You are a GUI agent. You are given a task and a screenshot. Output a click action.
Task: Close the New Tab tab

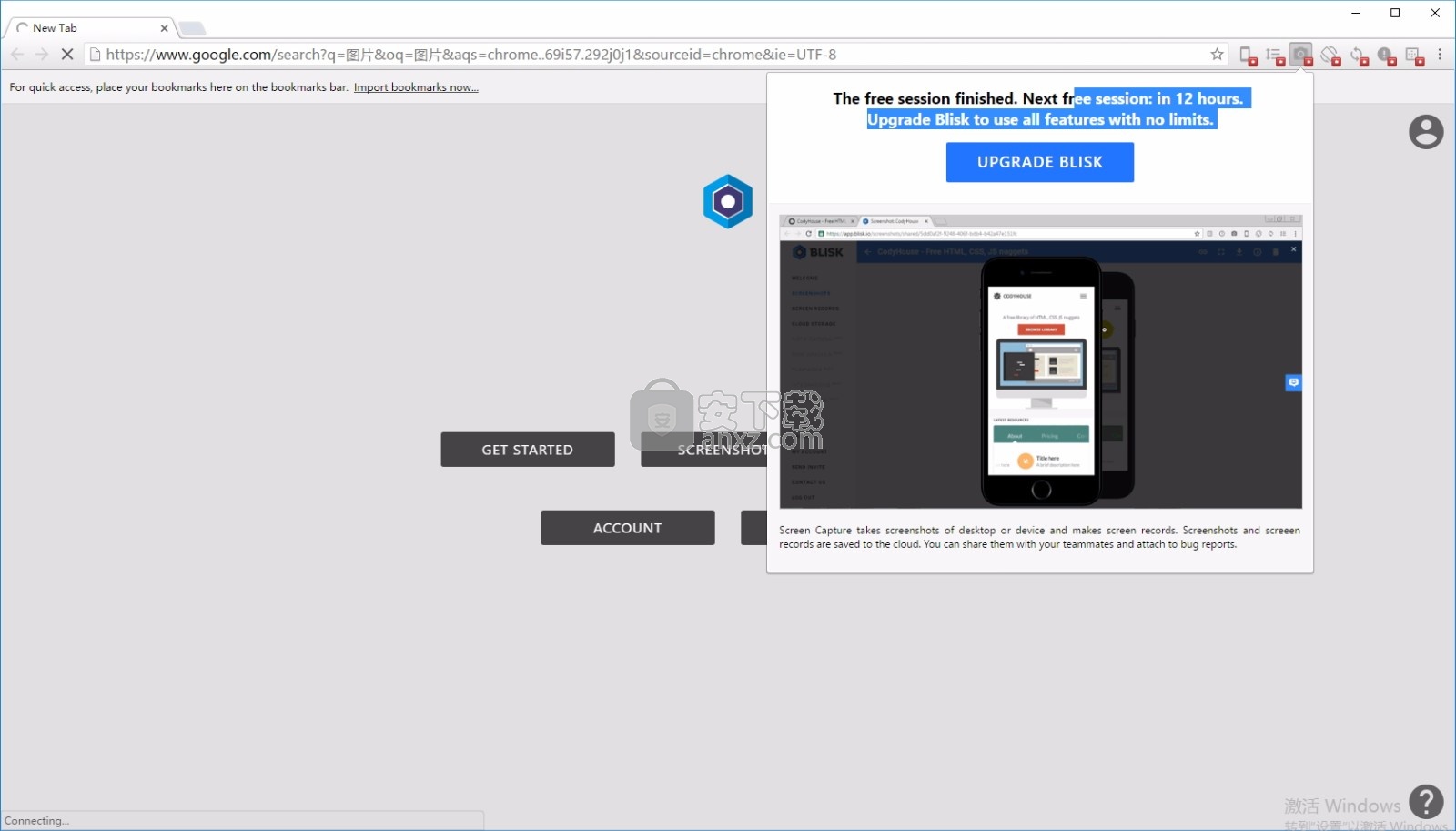point(164,28)
